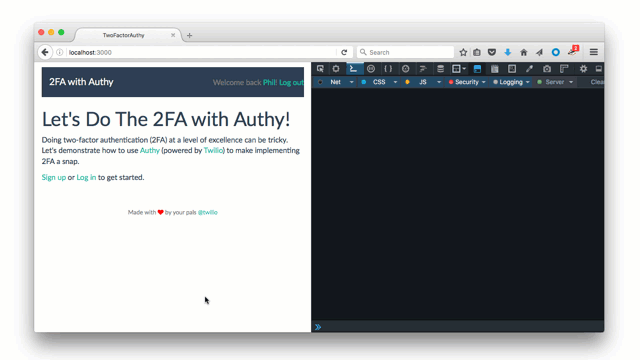Open a new browser tab
The image size is (640, 360).
click(x=189, y=36)
